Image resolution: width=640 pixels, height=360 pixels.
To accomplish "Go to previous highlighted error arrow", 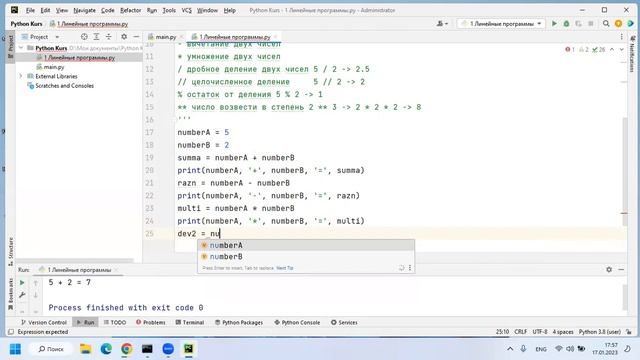I will point(612,49).
